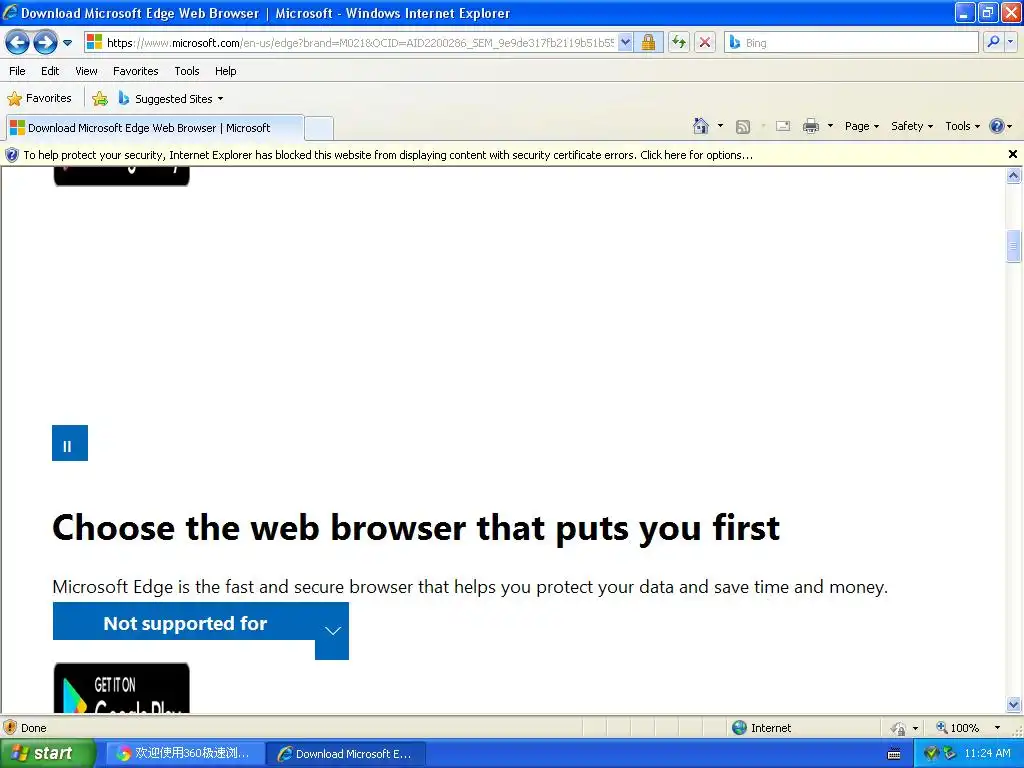Open the recent pages dropdown arrow
The width and height of the screenshot is (1024, 768).
coord(67,43)
